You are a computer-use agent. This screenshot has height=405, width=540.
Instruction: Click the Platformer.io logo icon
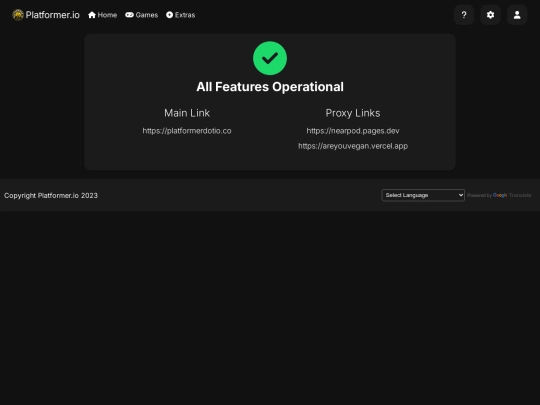click(x=18, y=15)
